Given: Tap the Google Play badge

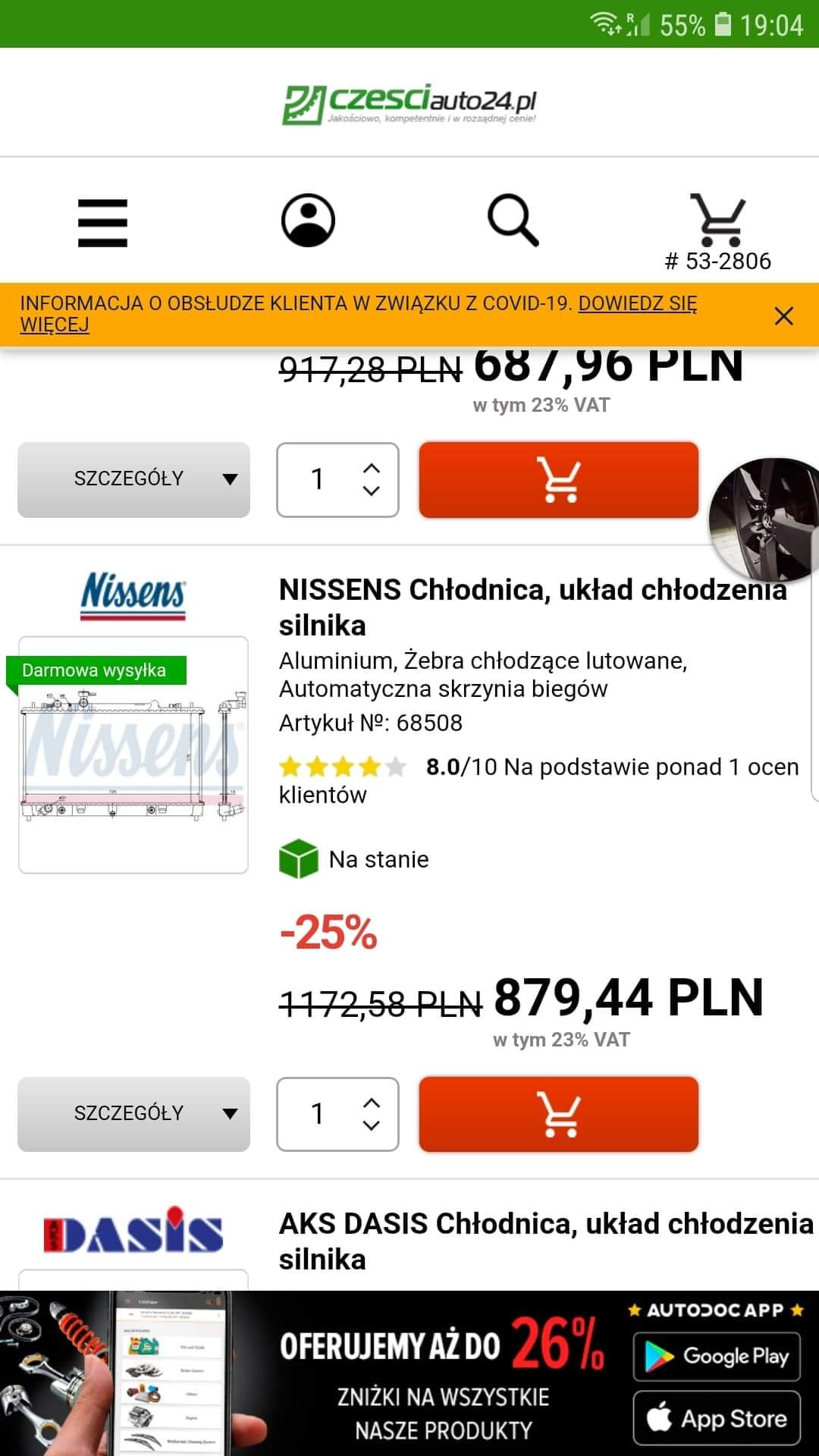Looking at the screenshot, I should pyautogui.click(x=717, y=1357).
